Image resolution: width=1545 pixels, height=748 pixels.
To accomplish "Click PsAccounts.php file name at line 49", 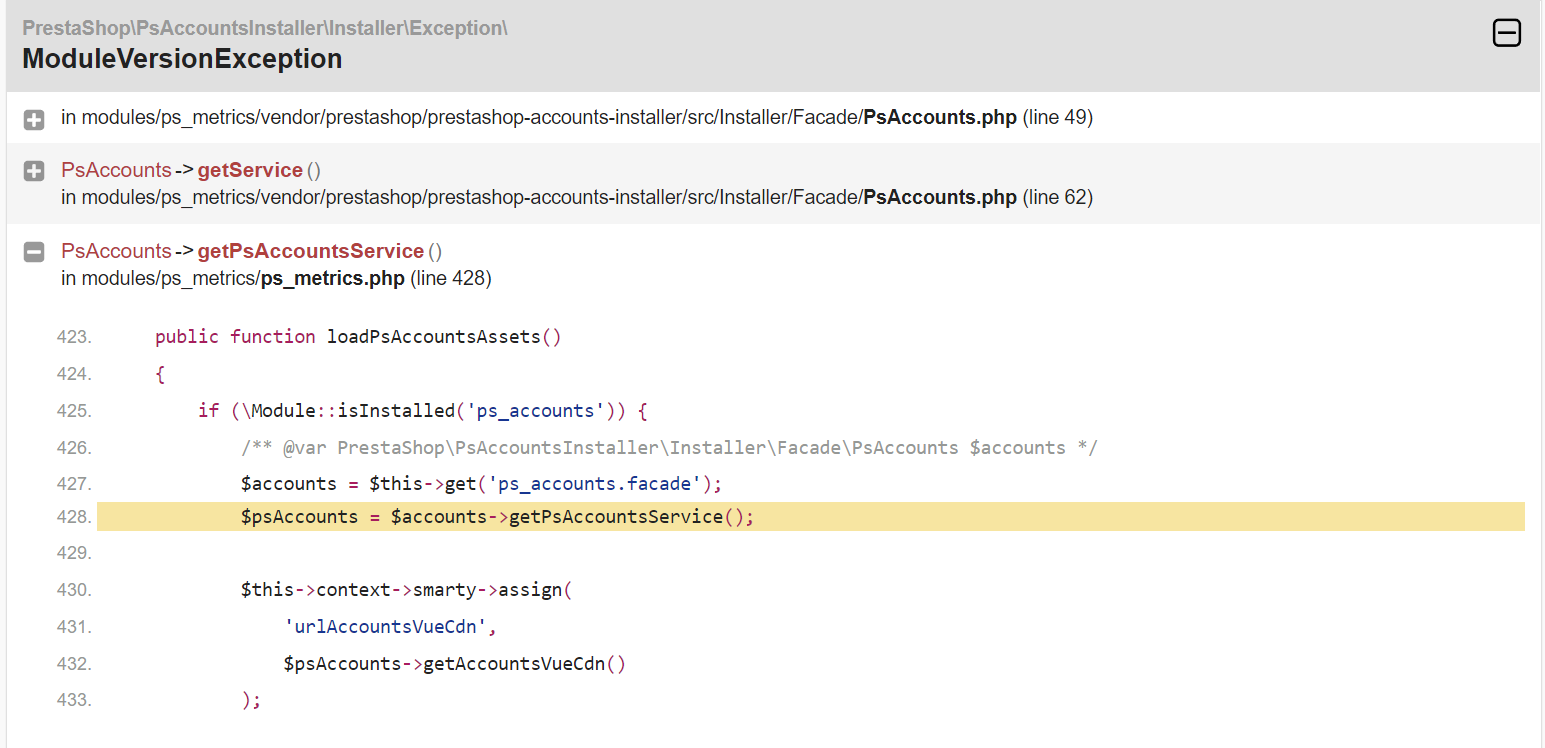I will (940, 117).
